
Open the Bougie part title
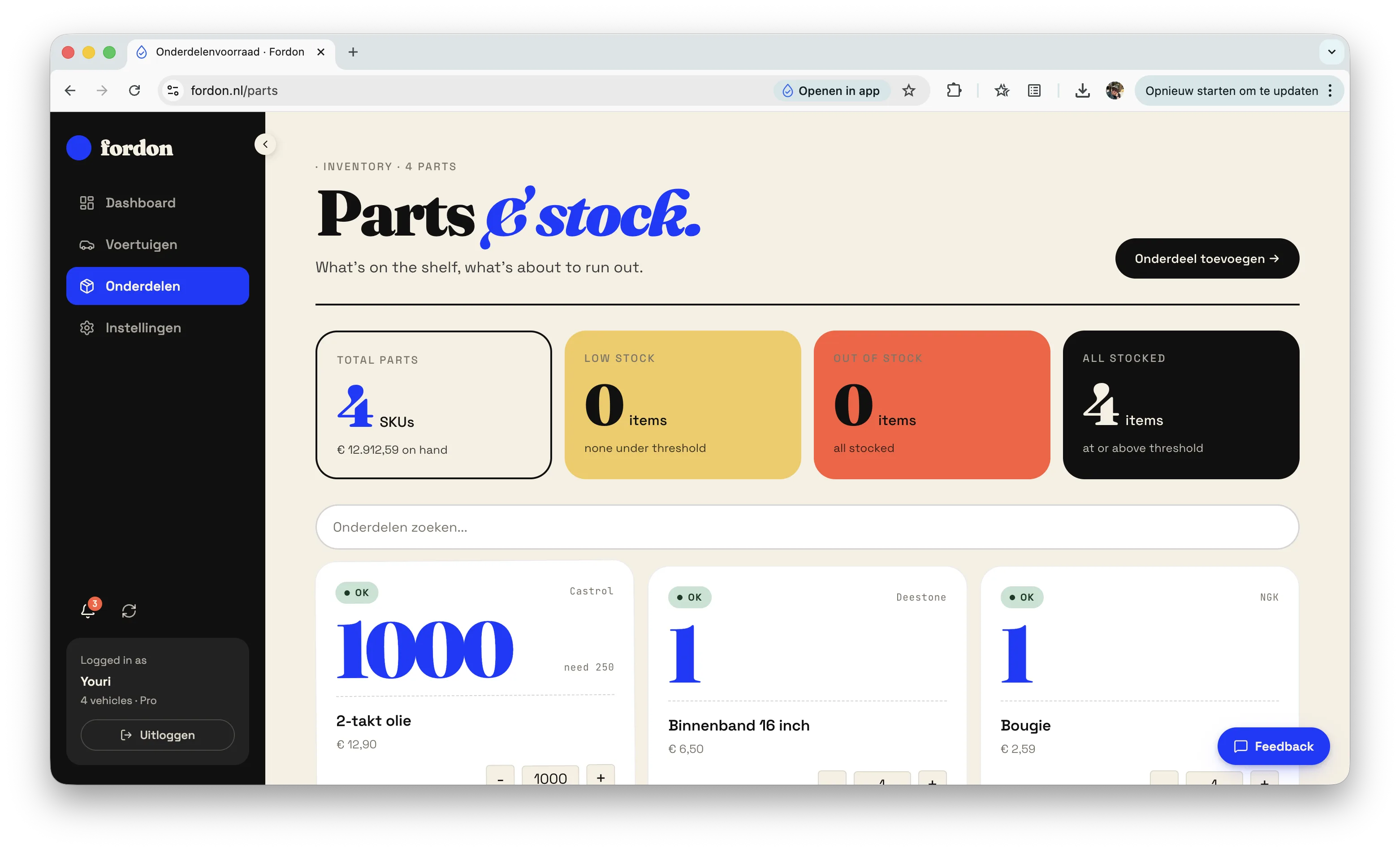1025,725
